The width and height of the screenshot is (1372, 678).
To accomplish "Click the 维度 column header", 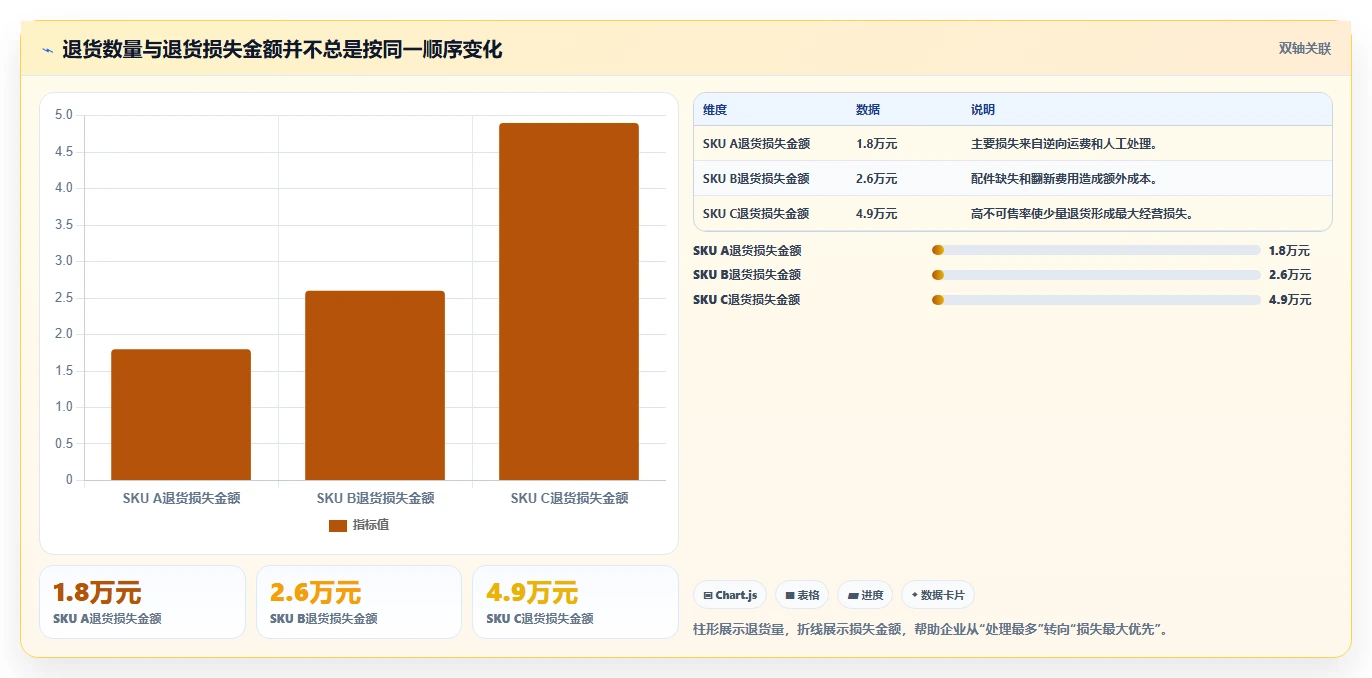I will point(715,110).
